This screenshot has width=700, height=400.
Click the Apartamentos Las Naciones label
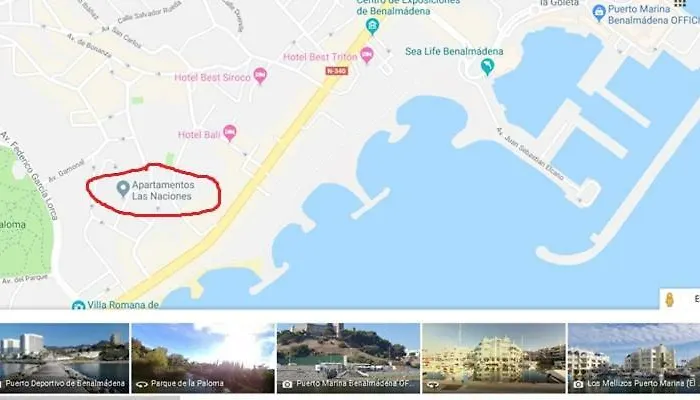tap(163, 190)
